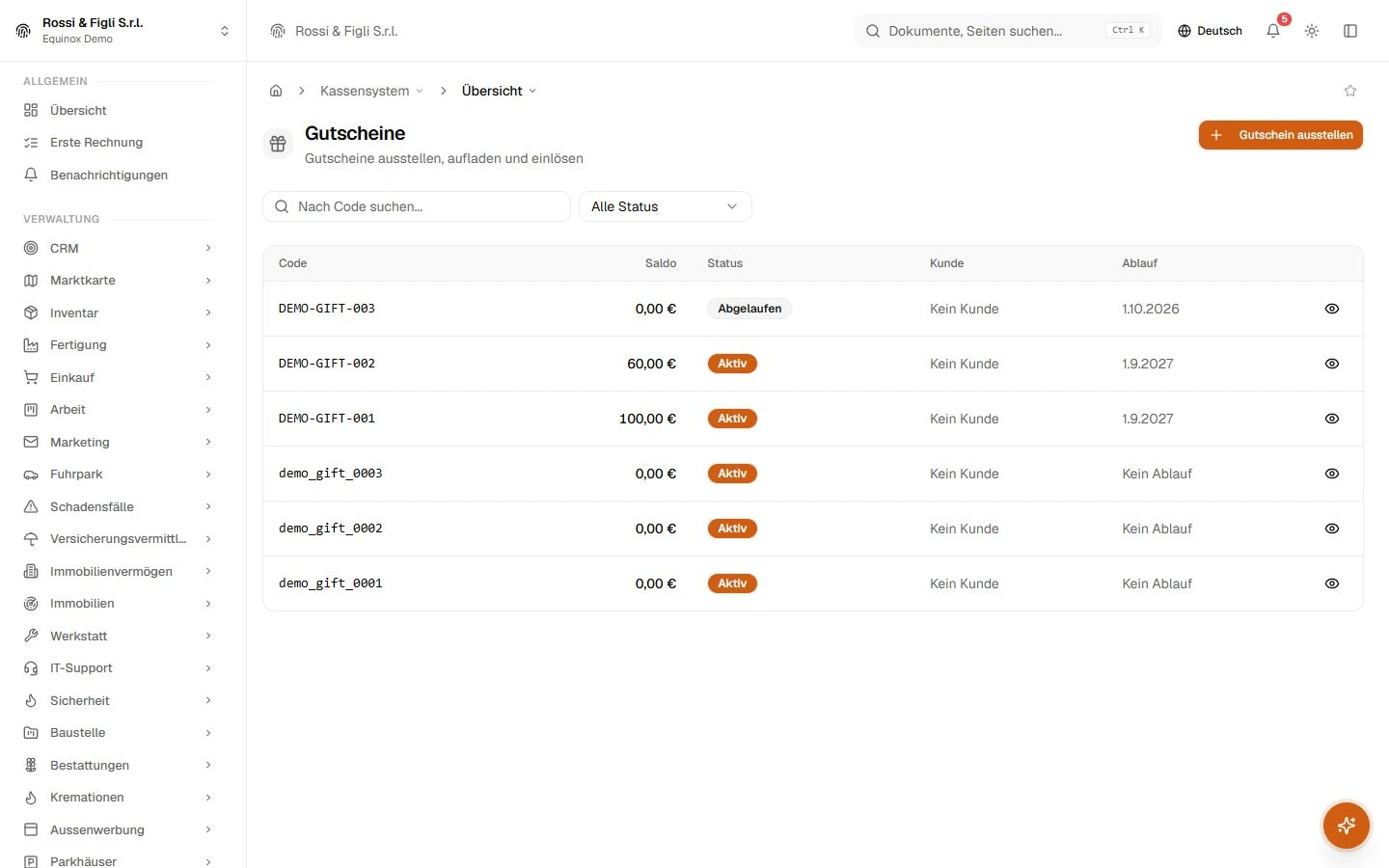This screenshot has width=1389, height=868.
Task: View details of voucher DEMO-GIFT-002
Action: click(1332, 364)
